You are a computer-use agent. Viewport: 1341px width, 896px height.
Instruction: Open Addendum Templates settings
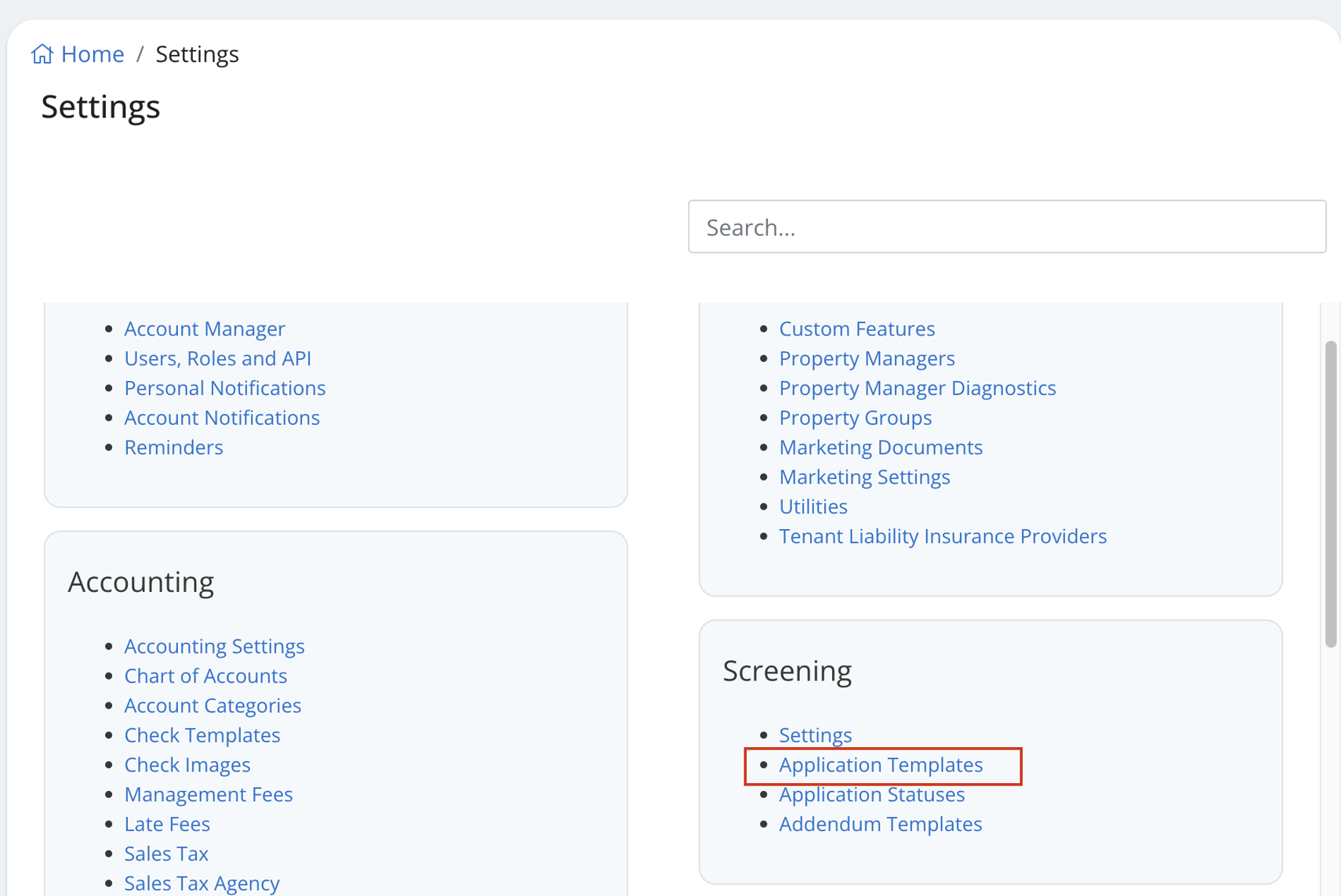pos(881,824)
